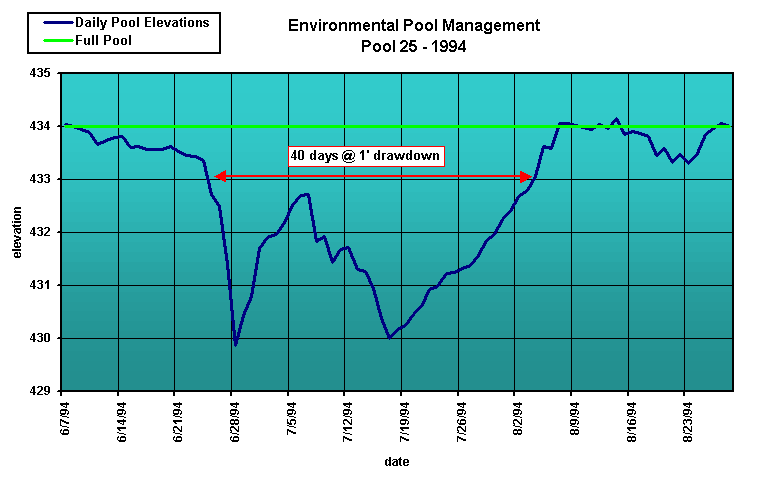
Task: Click the '40 days @ 1' drawdown' annotation
Action: coord(366,156)
